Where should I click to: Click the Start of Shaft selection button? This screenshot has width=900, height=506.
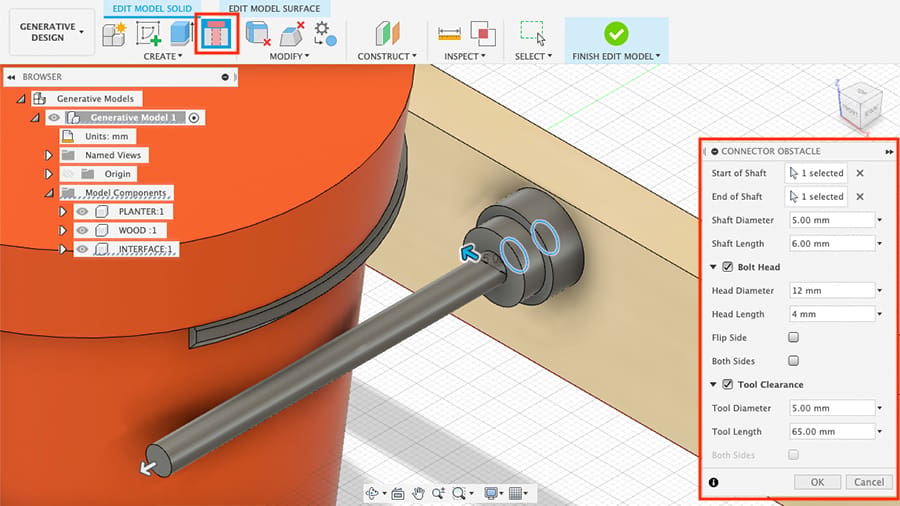pos(816,173)
